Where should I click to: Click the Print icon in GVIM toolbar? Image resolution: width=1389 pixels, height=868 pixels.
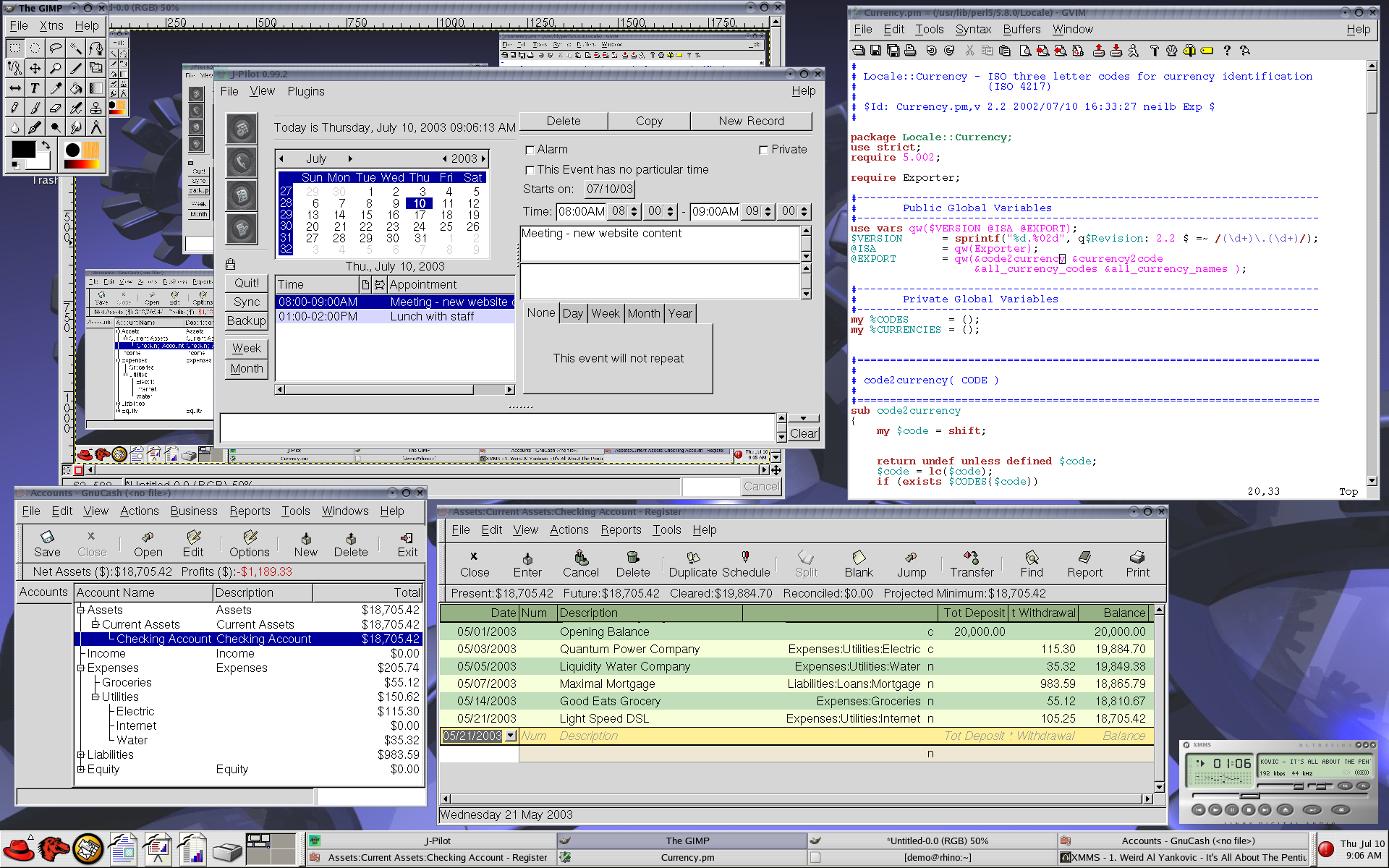point(910,51)
